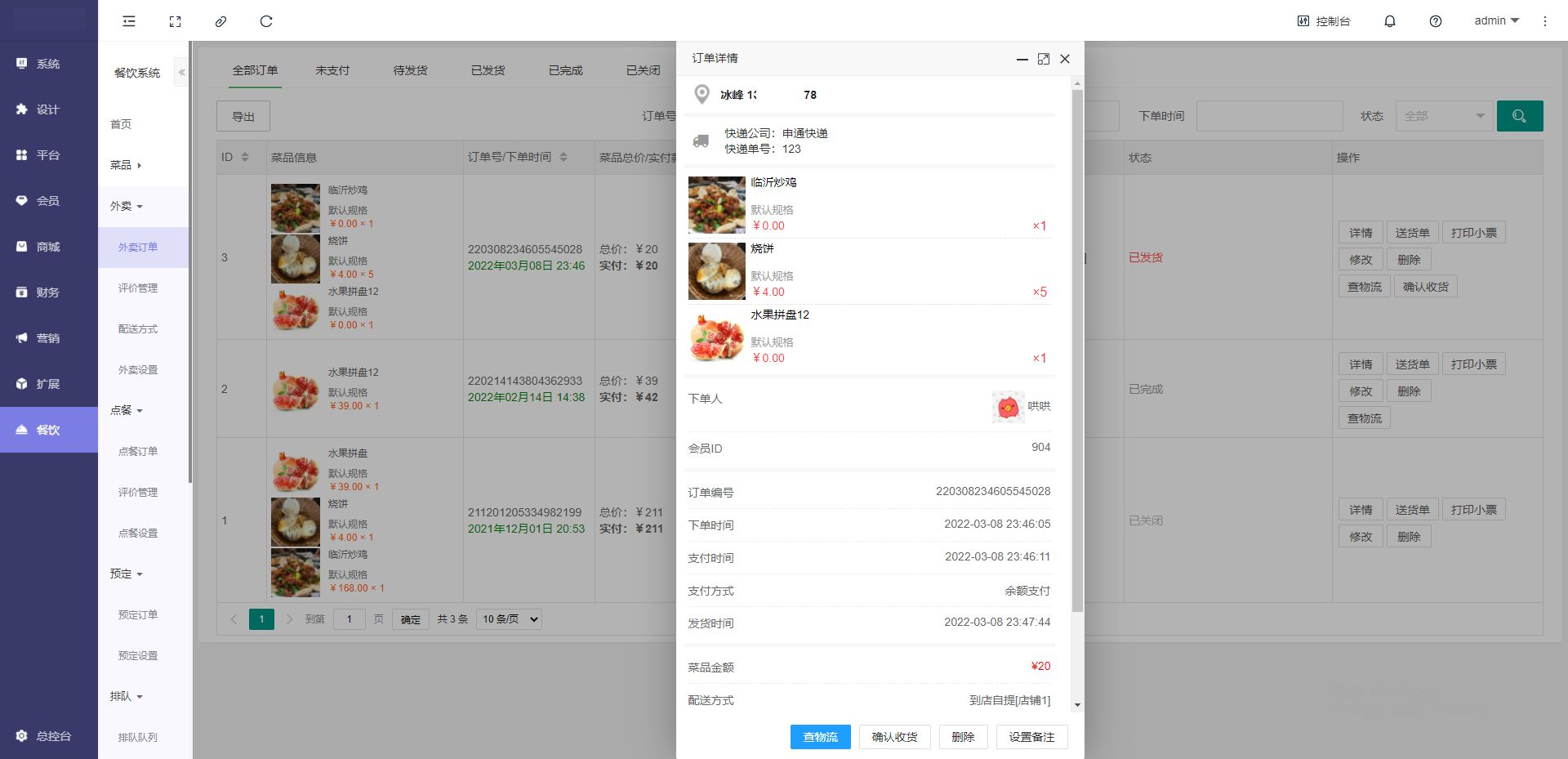Open the 10 条/页 page size dropdown
The height and width of the screenshot is (759, 1568).
point(510,619)
